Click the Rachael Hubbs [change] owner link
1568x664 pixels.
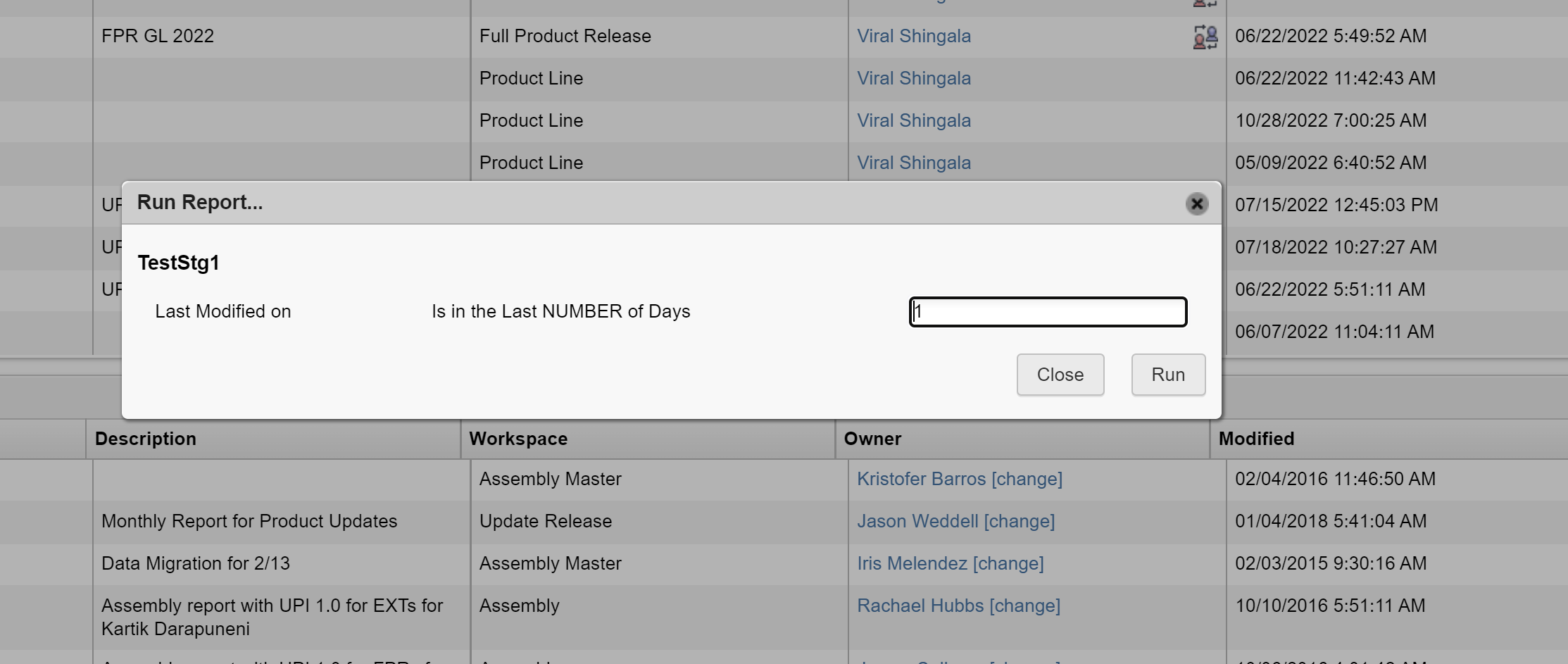(958, 606)
